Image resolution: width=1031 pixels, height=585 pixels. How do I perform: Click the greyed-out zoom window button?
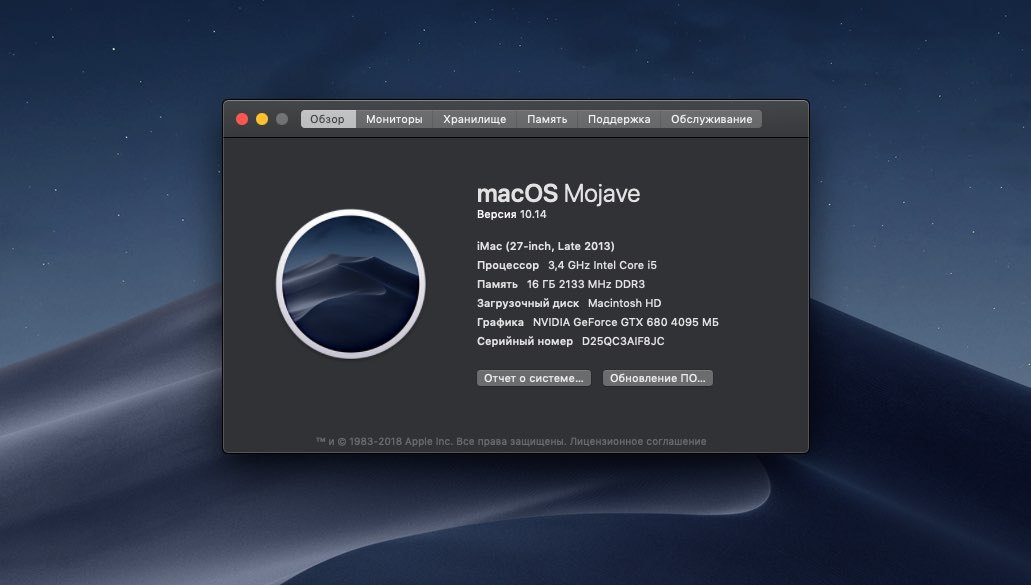(x=282, y=119)
